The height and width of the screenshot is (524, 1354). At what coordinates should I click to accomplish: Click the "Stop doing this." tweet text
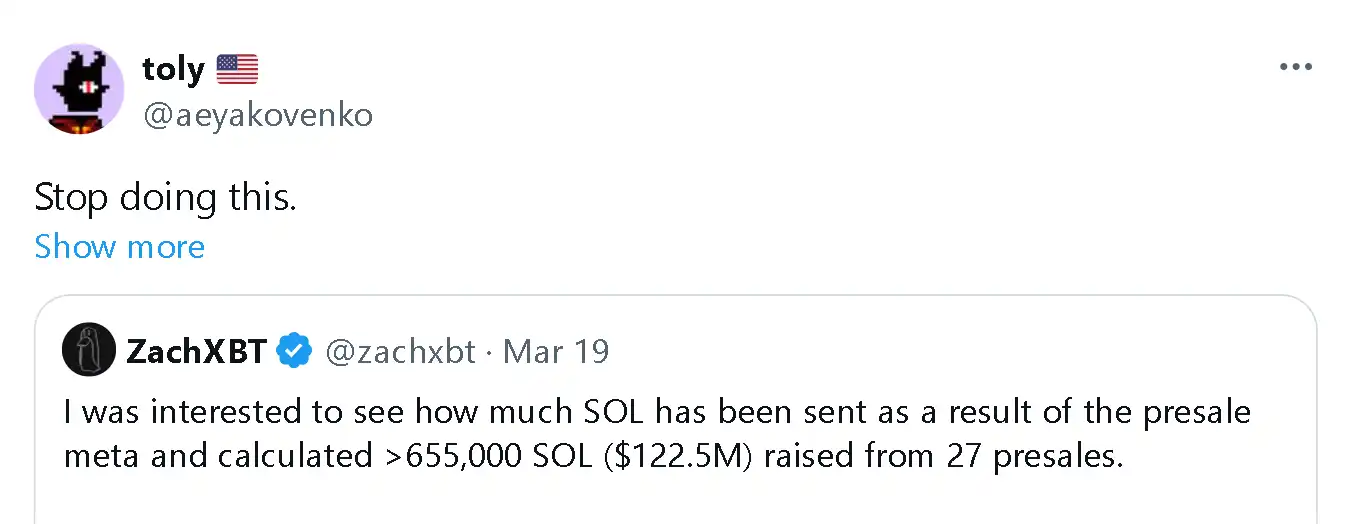(165, 198)
